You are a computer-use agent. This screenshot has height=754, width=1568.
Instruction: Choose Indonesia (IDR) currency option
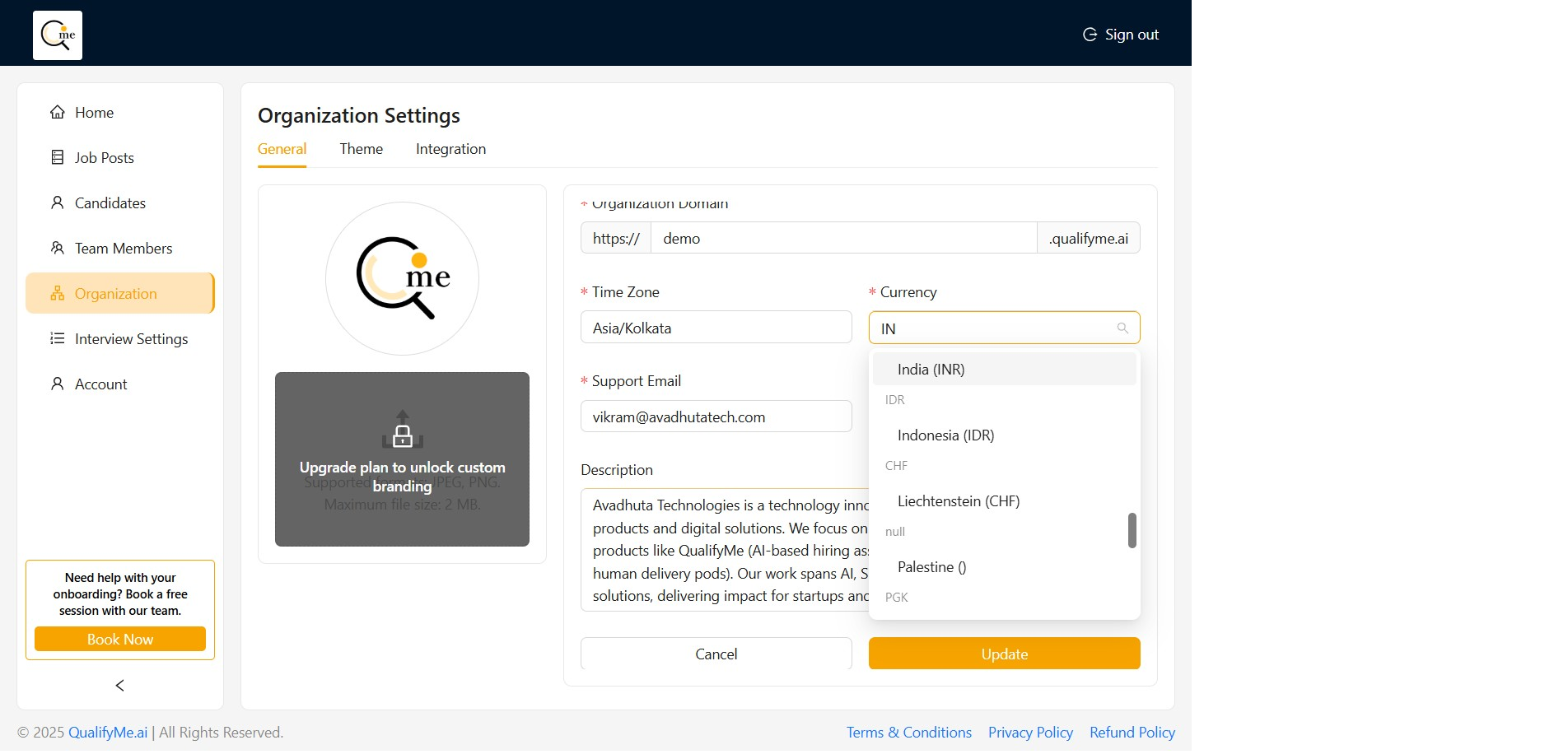coord(945,435)
